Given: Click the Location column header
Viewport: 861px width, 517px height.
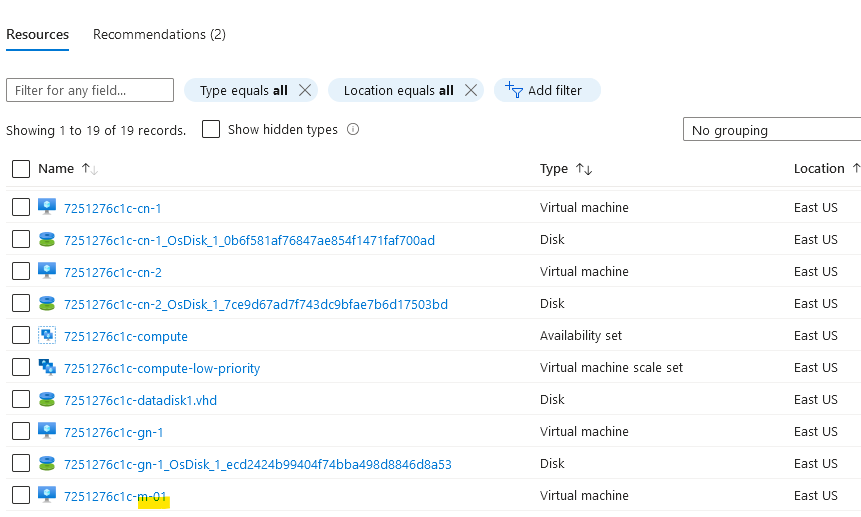Looking at the screenshot, I should [x=819, y=168].
